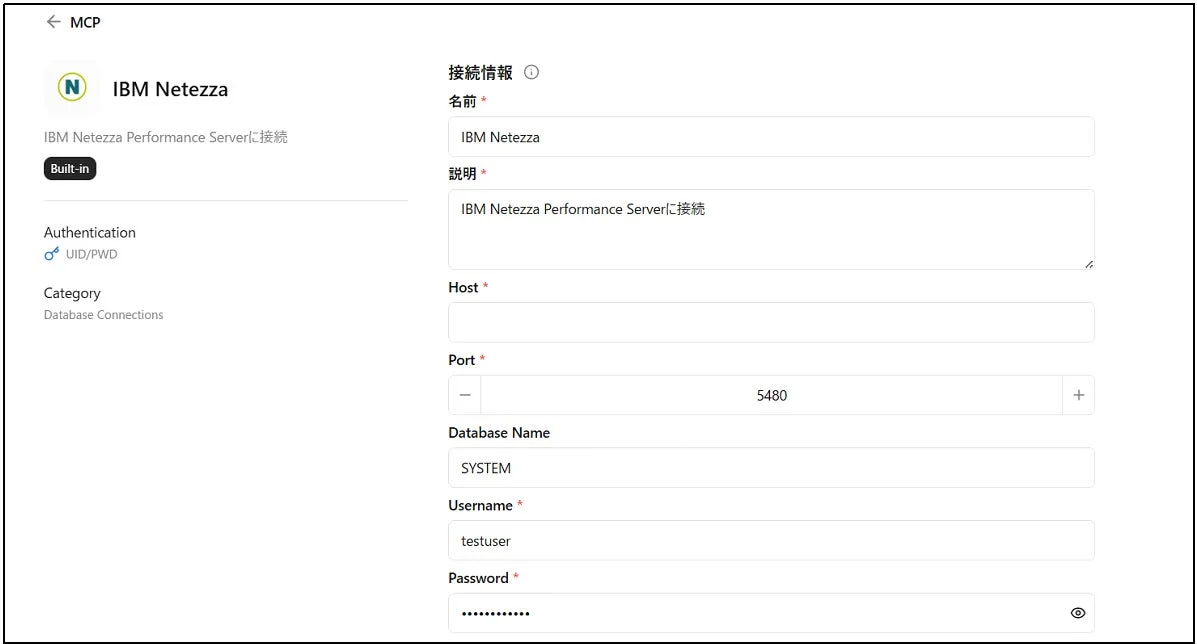The image size is (1197, 644).
Task: Click the Port value 5480
Action: [772, 395]
